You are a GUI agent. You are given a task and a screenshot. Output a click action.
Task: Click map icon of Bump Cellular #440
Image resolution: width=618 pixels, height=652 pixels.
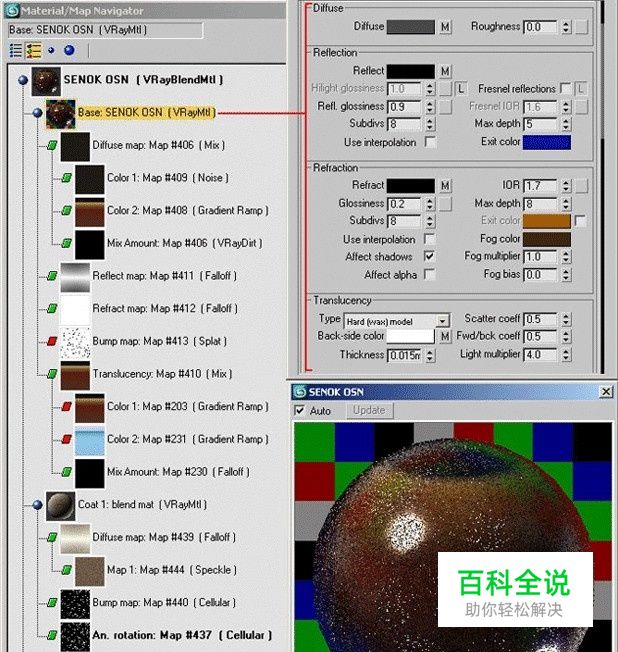tap(52, 603)
